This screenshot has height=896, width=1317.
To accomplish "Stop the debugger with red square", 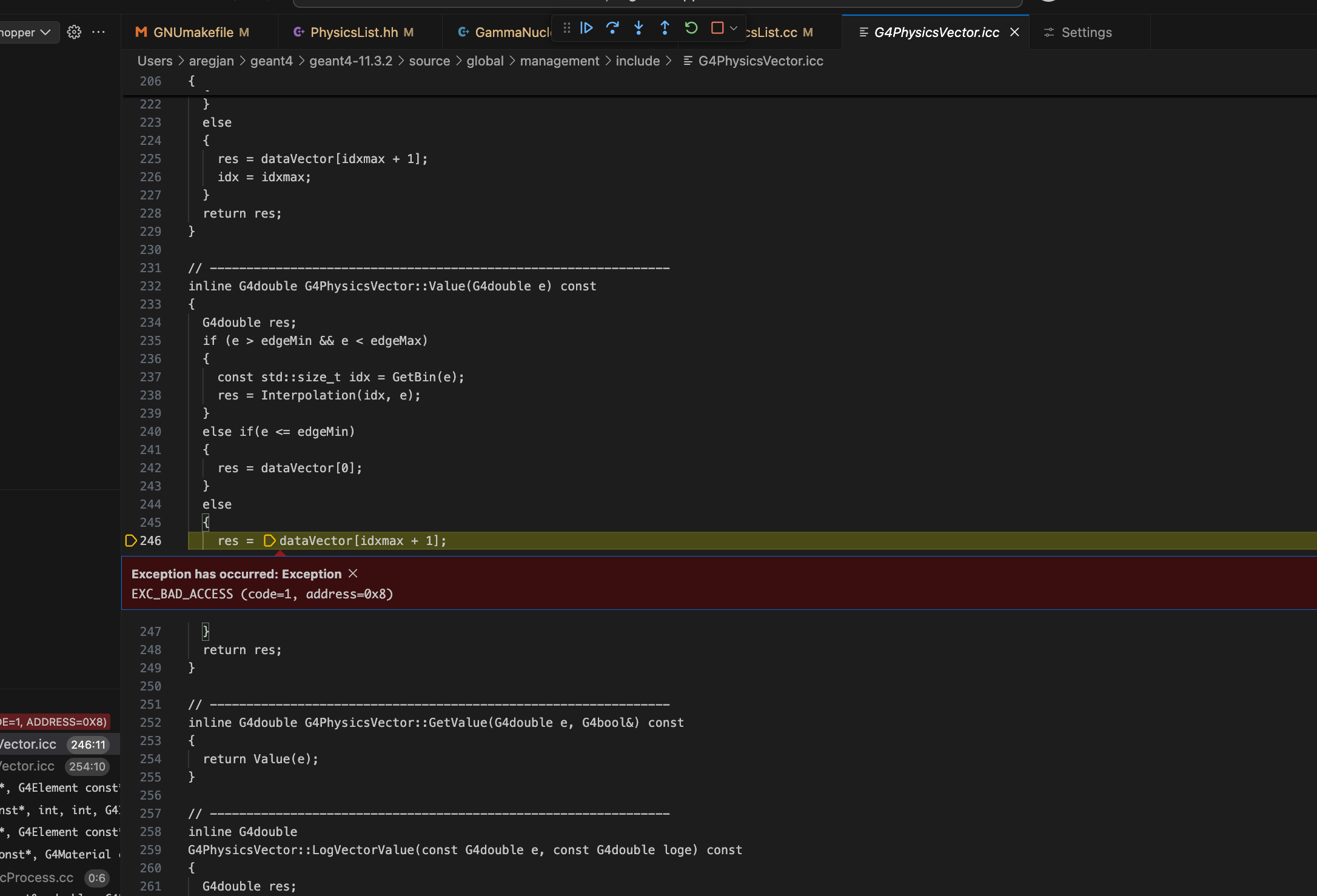I will [717, 28].
